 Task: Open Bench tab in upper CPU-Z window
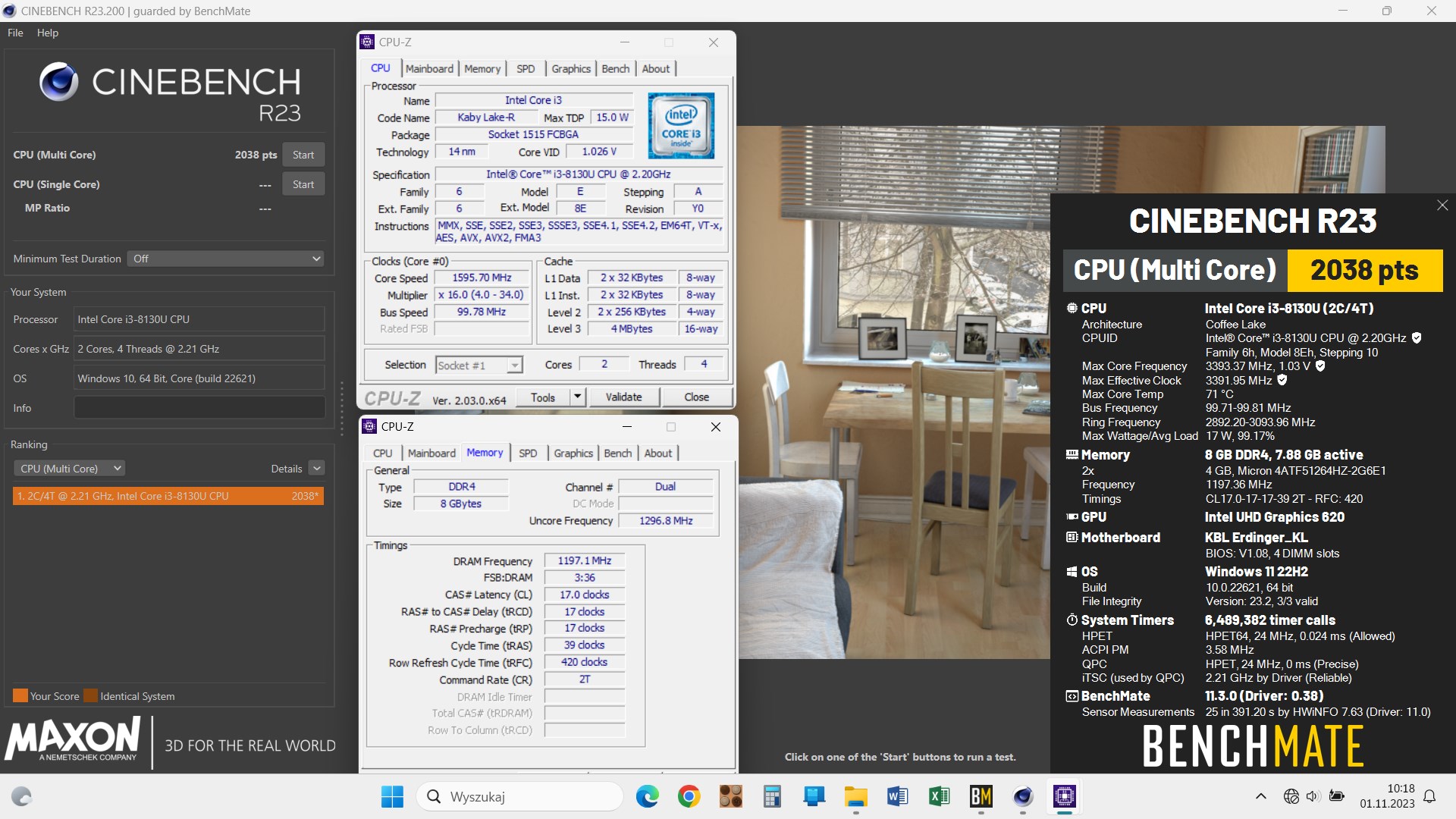pos(616,68)
